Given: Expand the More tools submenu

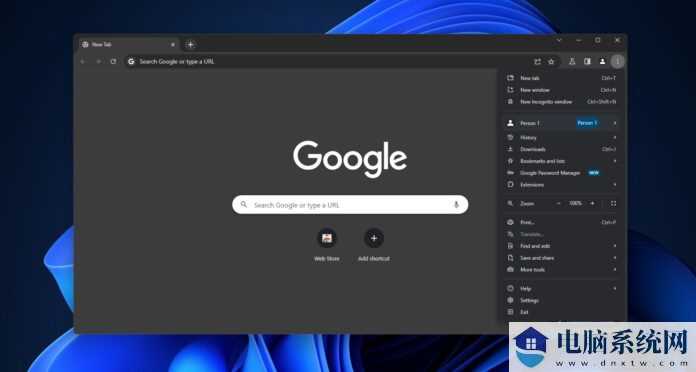Looking at the screenshot, I should pos(561,269).
